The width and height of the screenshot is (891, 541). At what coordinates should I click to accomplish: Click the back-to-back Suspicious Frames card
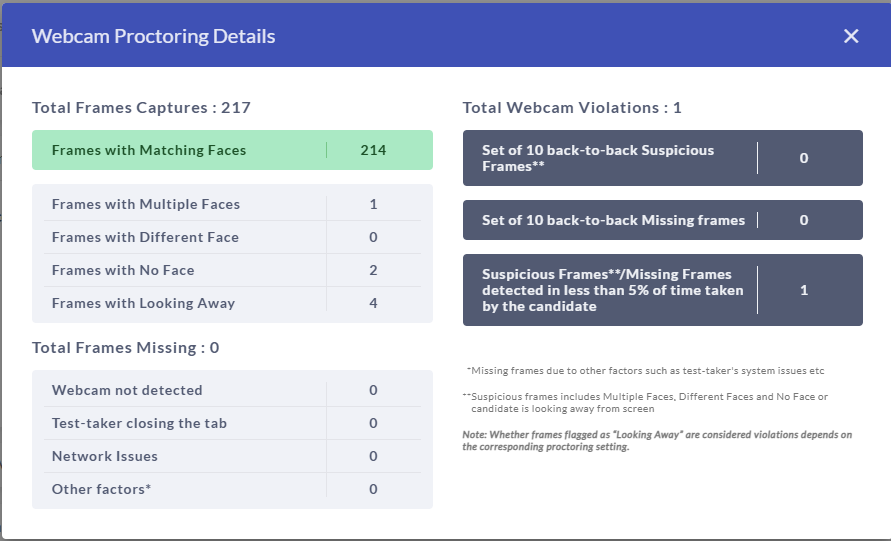point(663,158)
